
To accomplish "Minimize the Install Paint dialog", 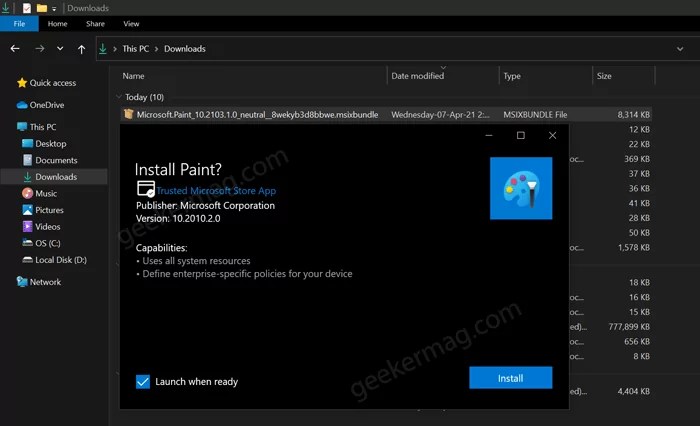I will [489, 135].
